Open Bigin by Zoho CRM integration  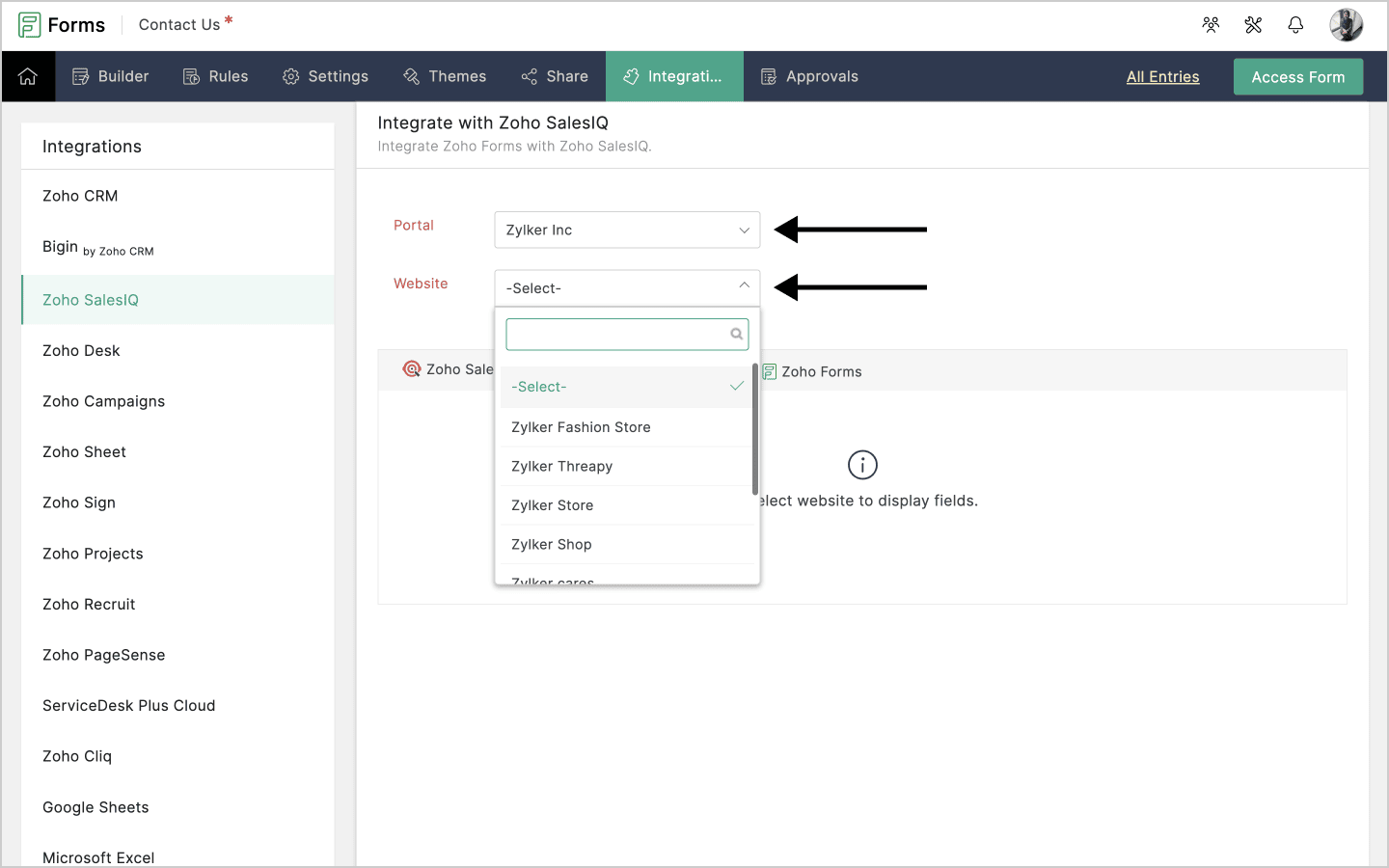177,248
